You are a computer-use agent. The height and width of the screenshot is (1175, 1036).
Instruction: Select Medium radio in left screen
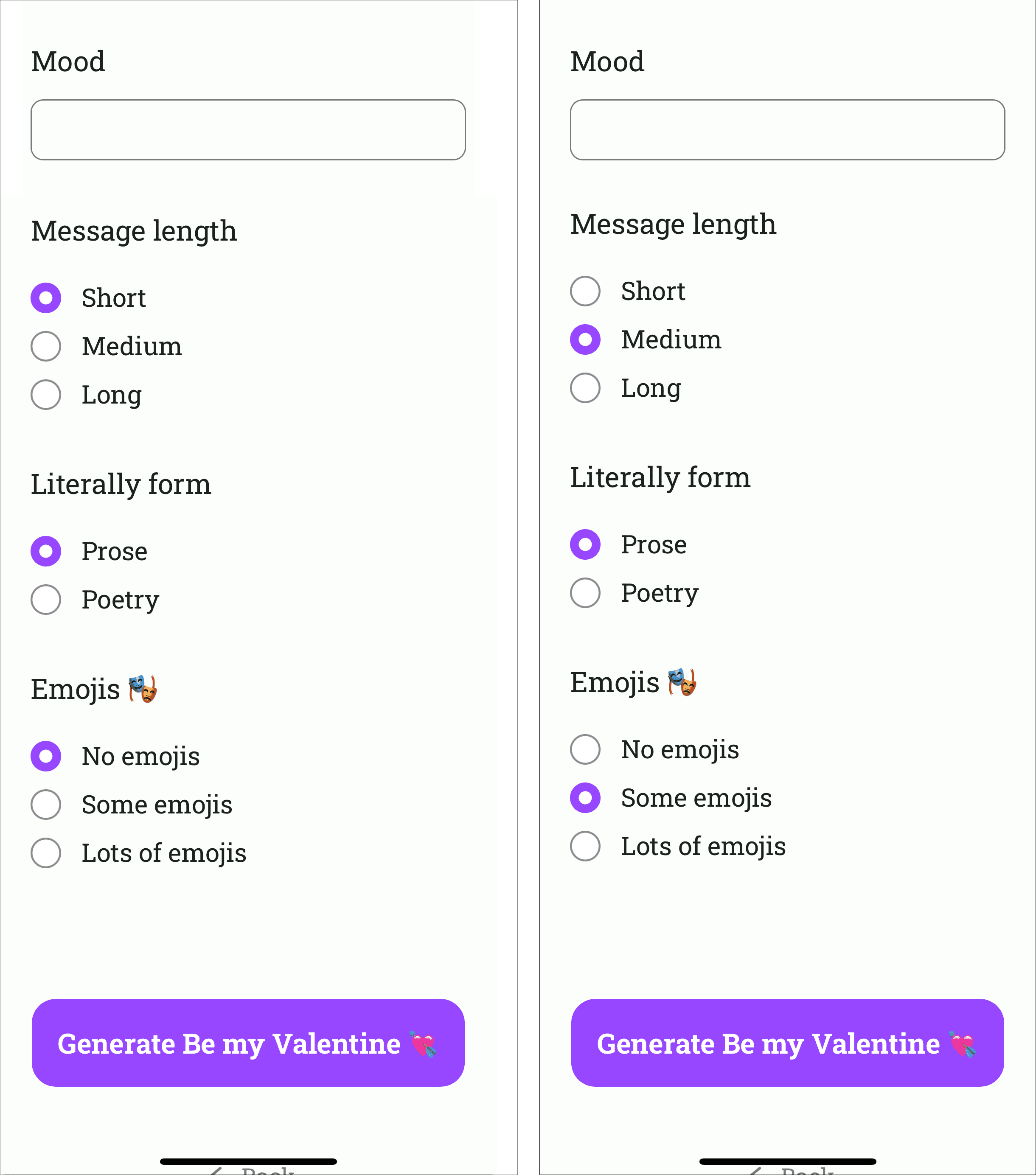46,346
